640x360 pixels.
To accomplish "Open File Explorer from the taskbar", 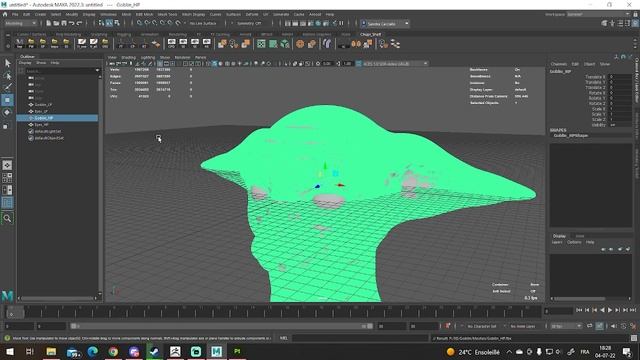I will pos(51,351).
